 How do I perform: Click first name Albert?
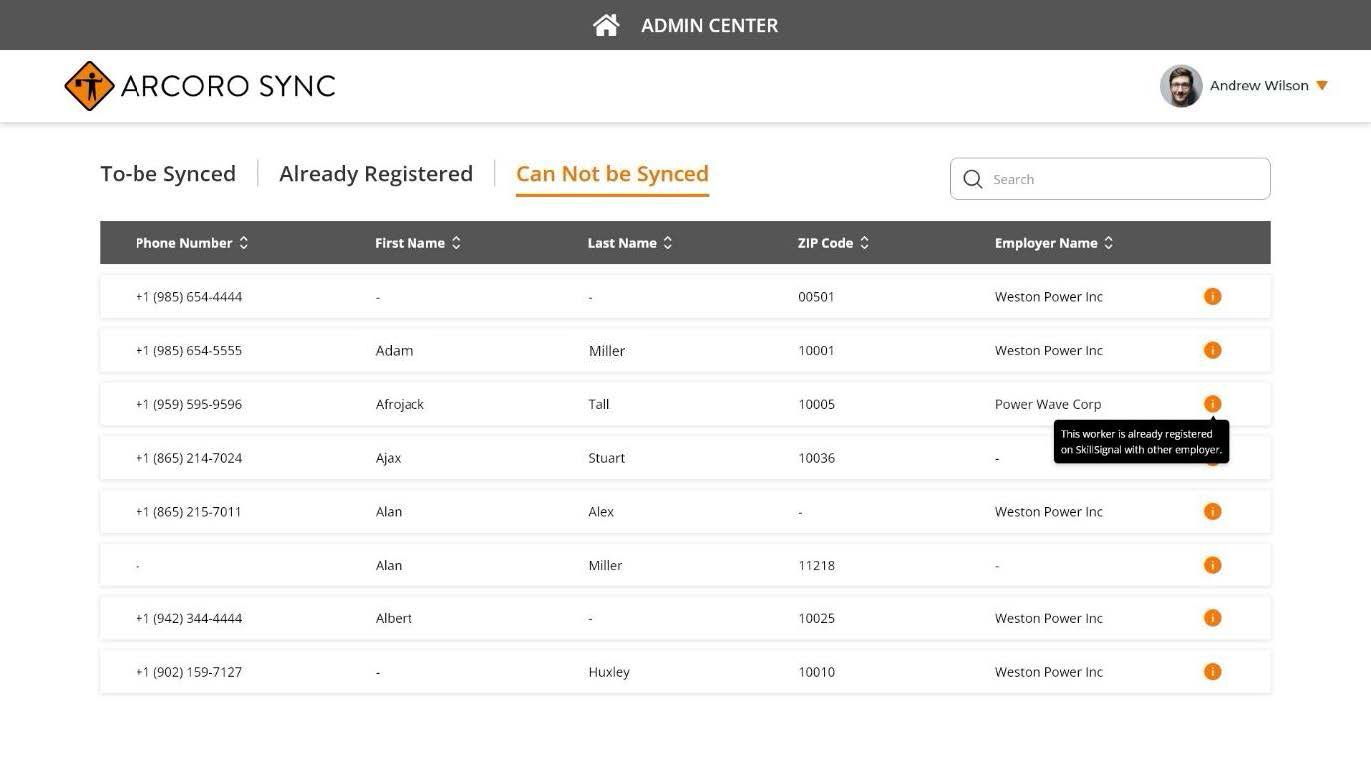(x=393, y=619)
